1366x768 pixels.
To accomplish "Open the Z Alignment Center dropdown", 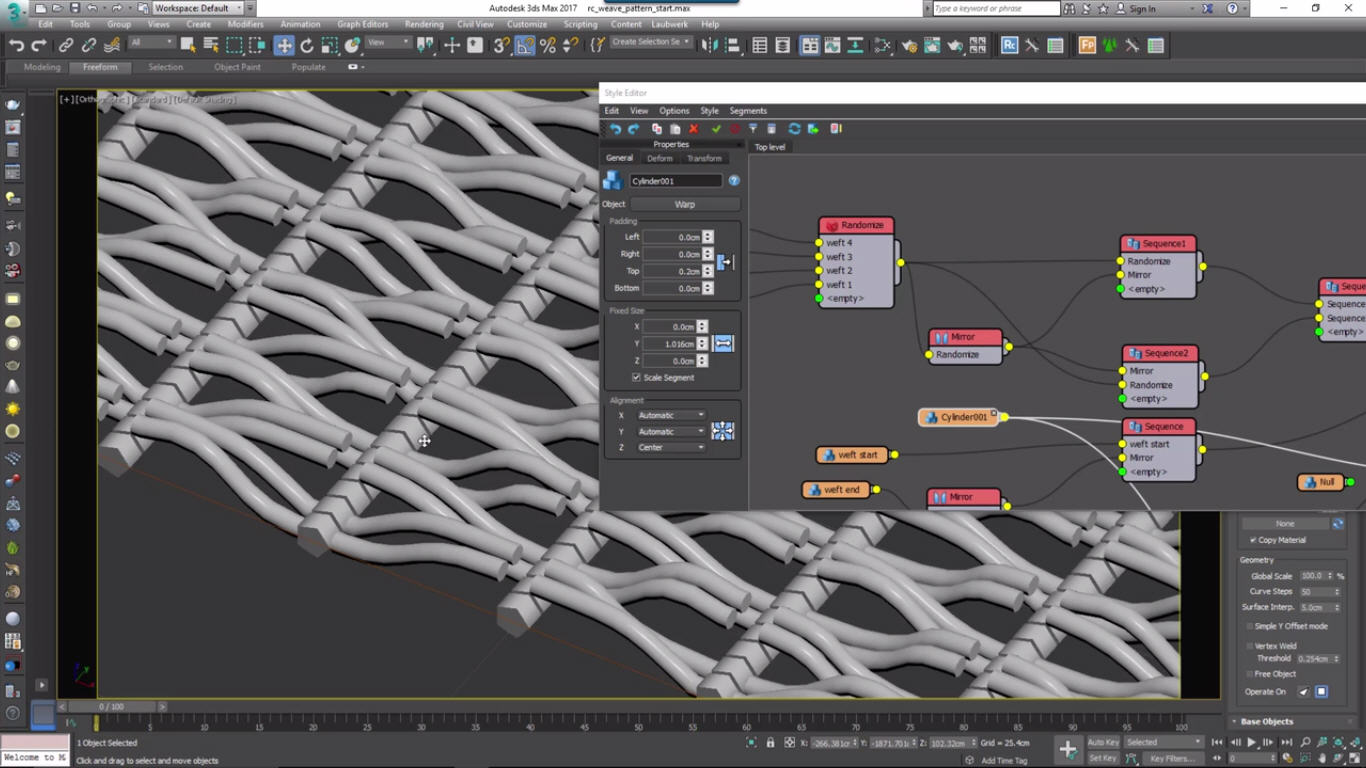I will tap(670, 447).
